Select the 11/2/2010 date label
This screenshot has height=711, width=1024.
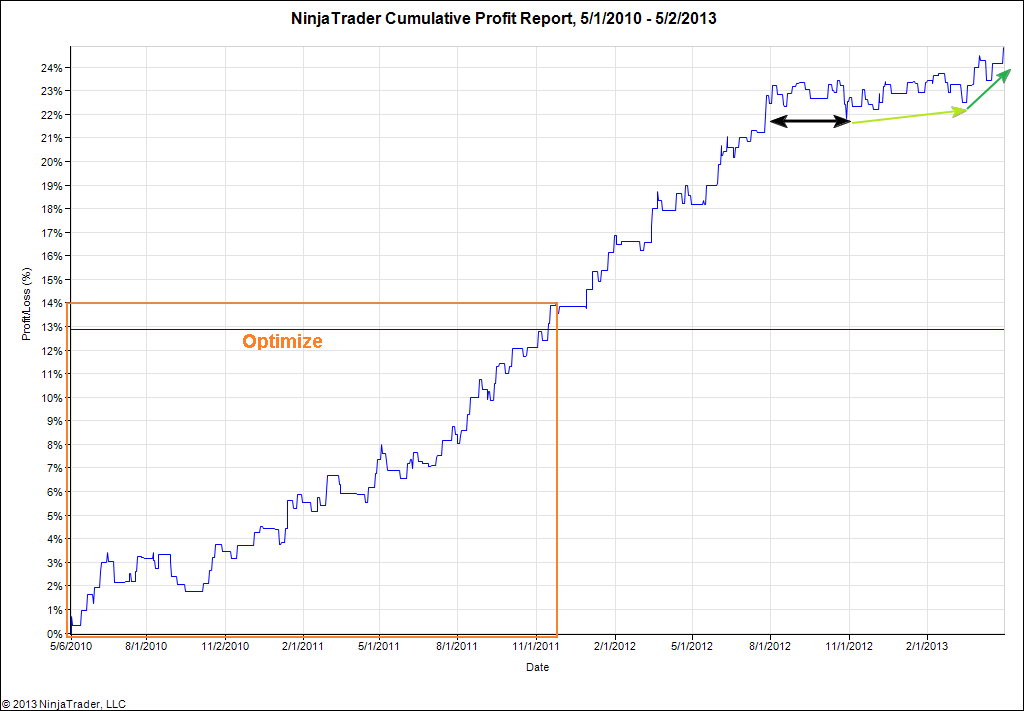(225, 646)
